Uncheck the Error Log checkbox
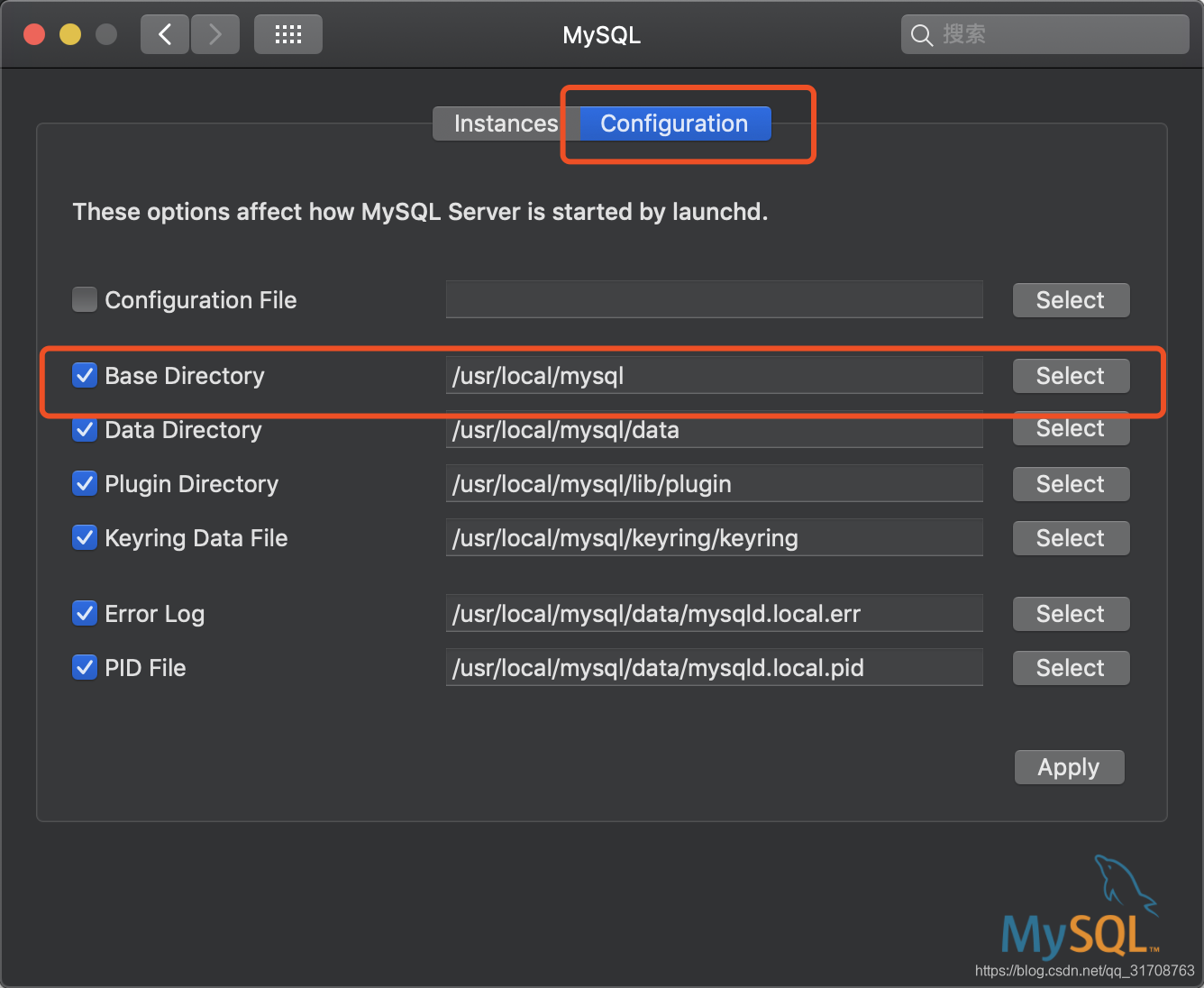This screenshot has height=988, width=1204. click(x=85, y=613)
